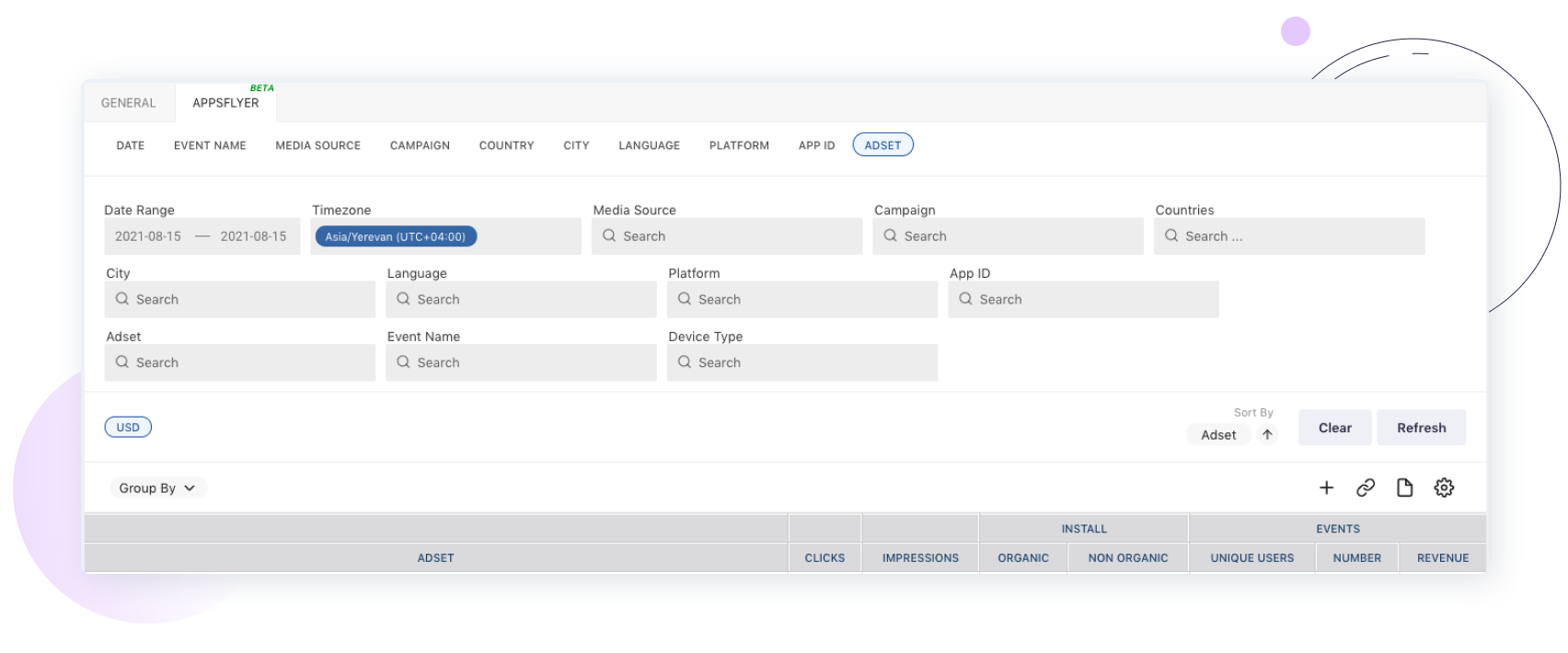Select the APPSFLYER tab
The width and height of the screenshot is (1568, 653).
tap(225, 103)
